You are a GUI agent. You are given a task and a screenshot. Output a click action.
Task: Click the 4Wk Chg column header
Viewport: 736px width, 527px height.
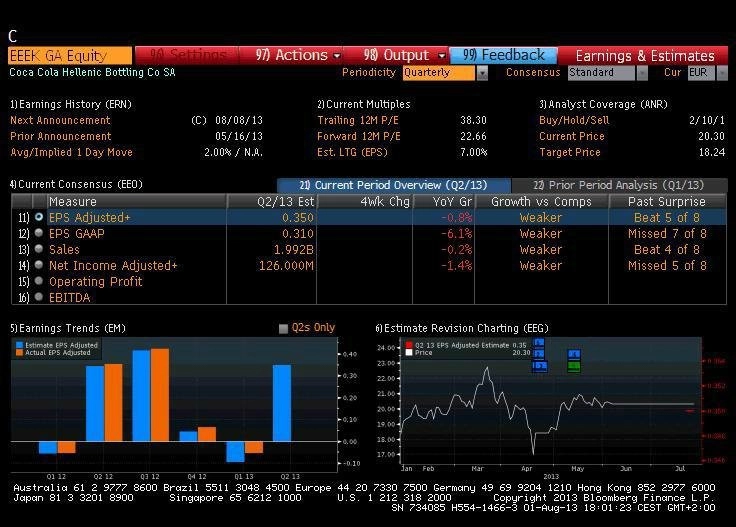click(365, 201)
